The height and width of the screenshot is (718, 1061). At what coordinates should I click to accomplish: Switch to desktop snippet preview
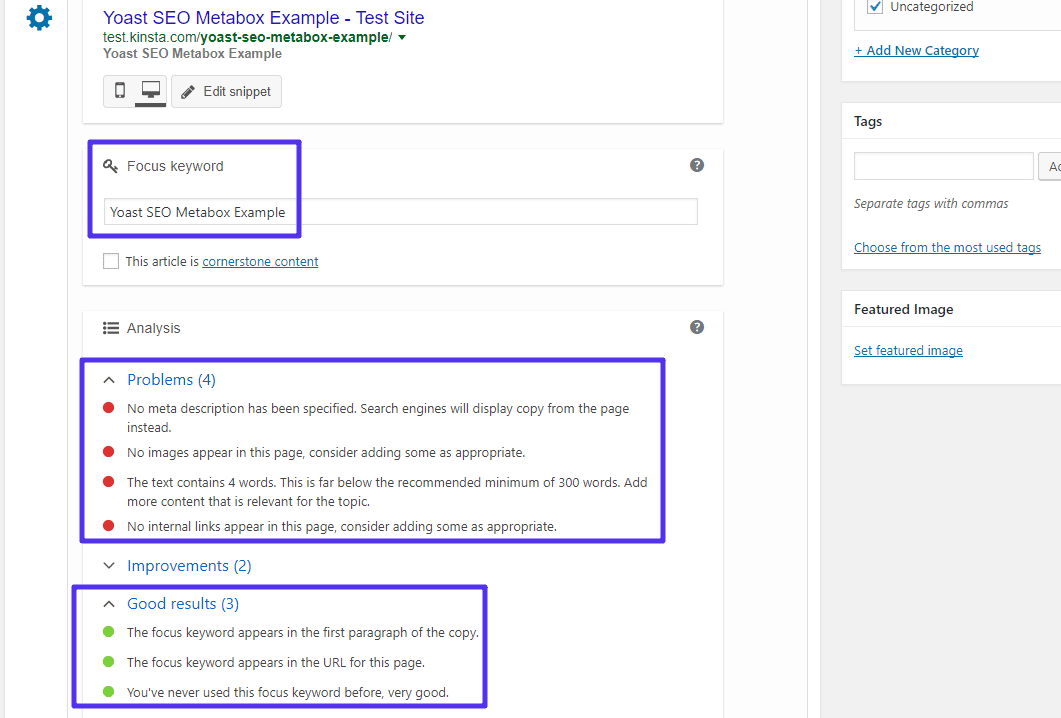[150, 91]
